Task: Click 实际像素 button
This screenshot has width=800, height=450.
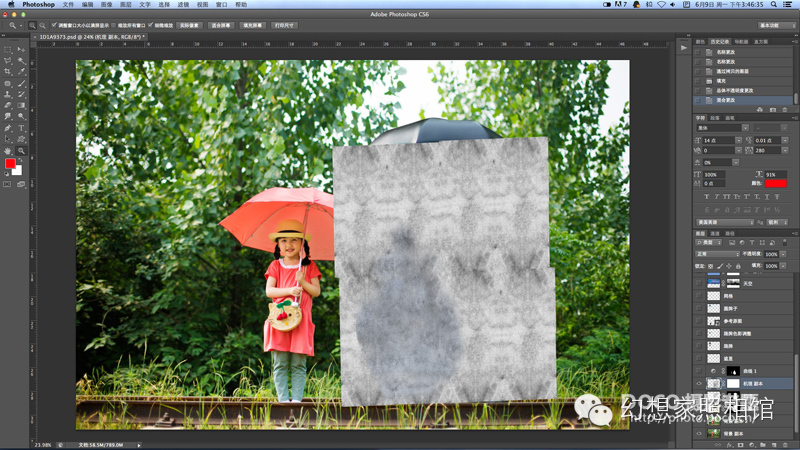Action: (190, 26)
